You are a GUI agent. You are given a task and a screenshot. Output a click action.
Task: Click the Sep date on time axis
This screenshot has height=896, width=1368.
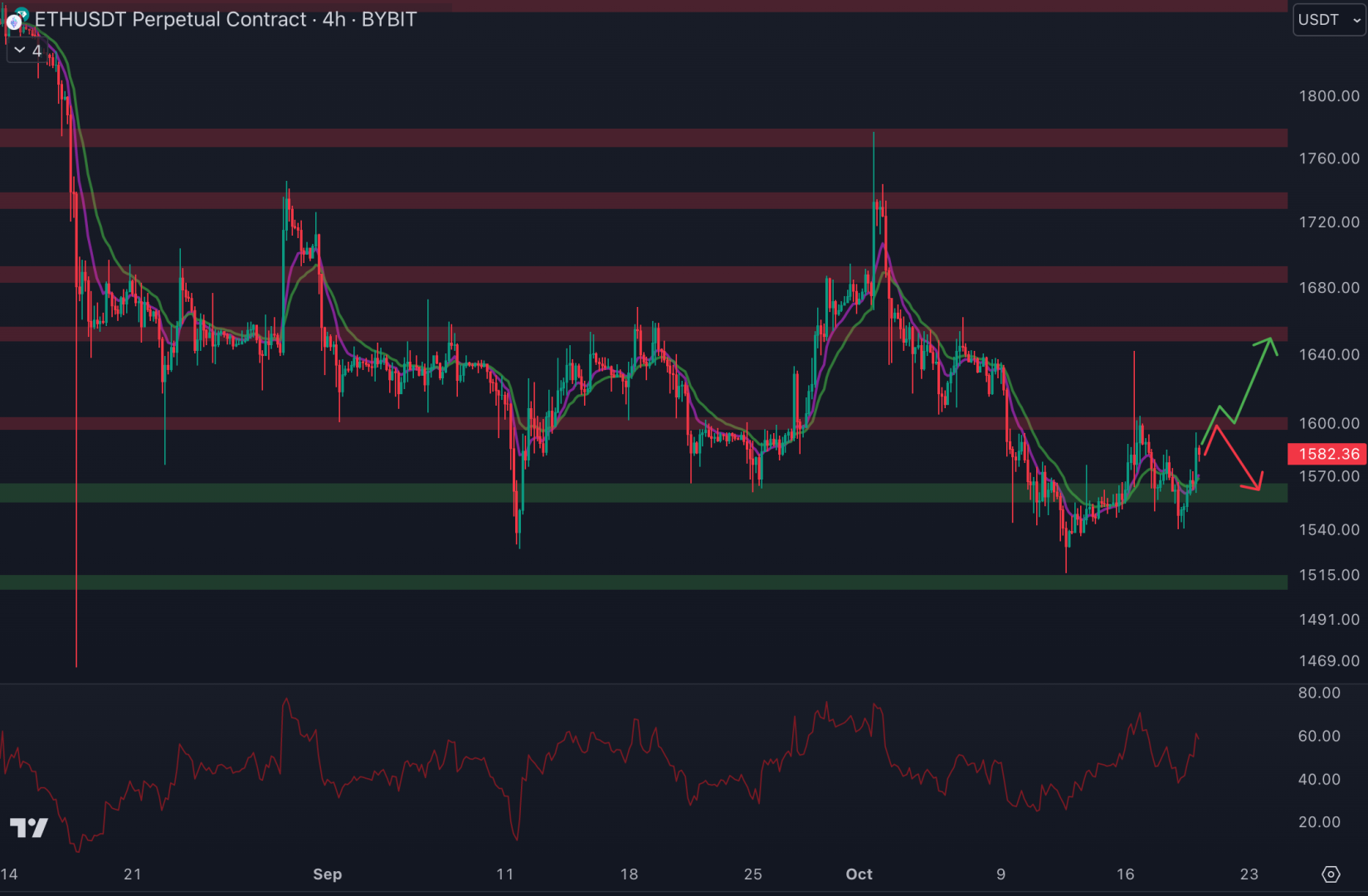pyautogui.click(x=328, y=874)
